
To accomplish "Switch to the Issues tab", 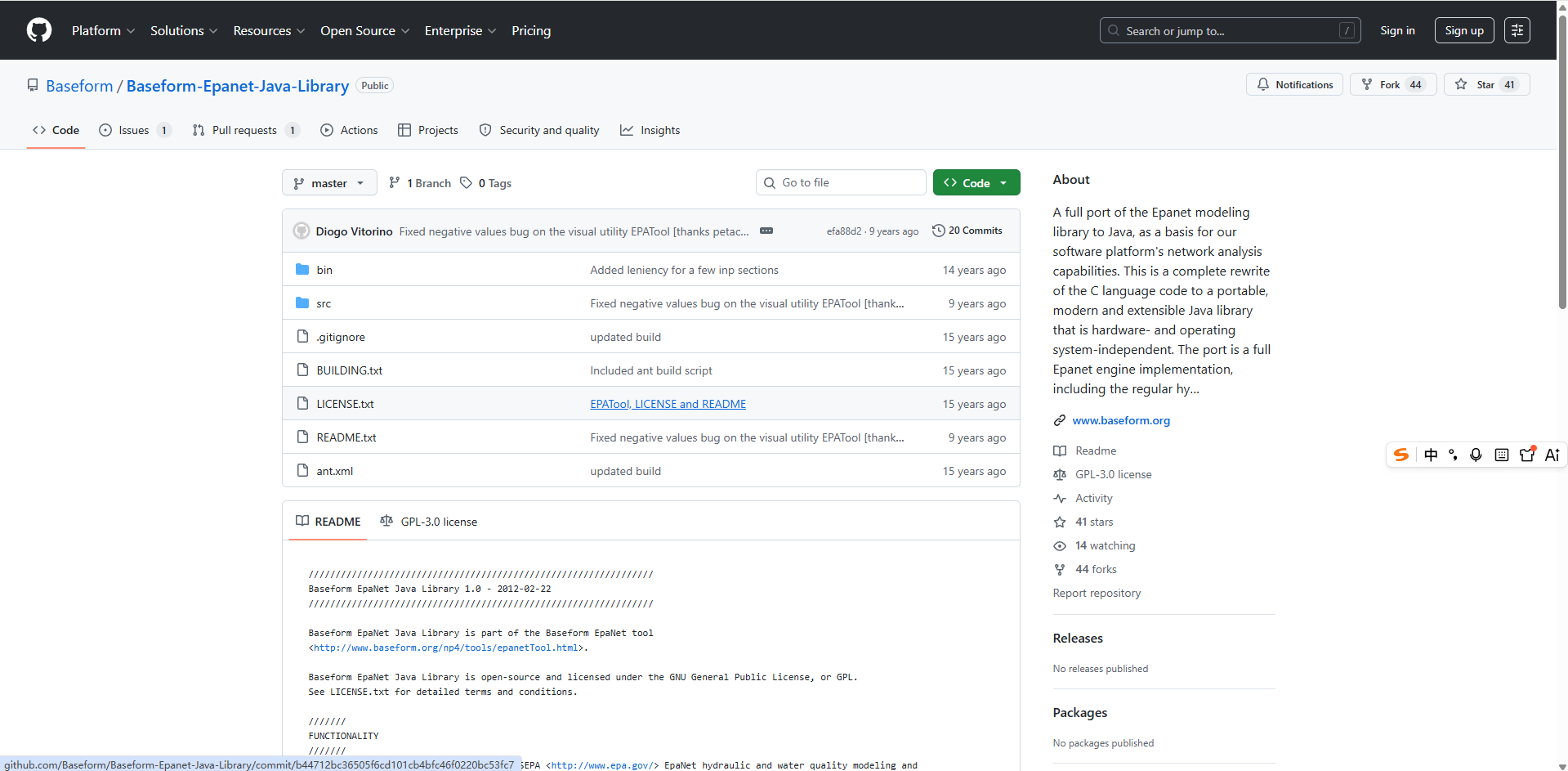I will coord(135,130).
